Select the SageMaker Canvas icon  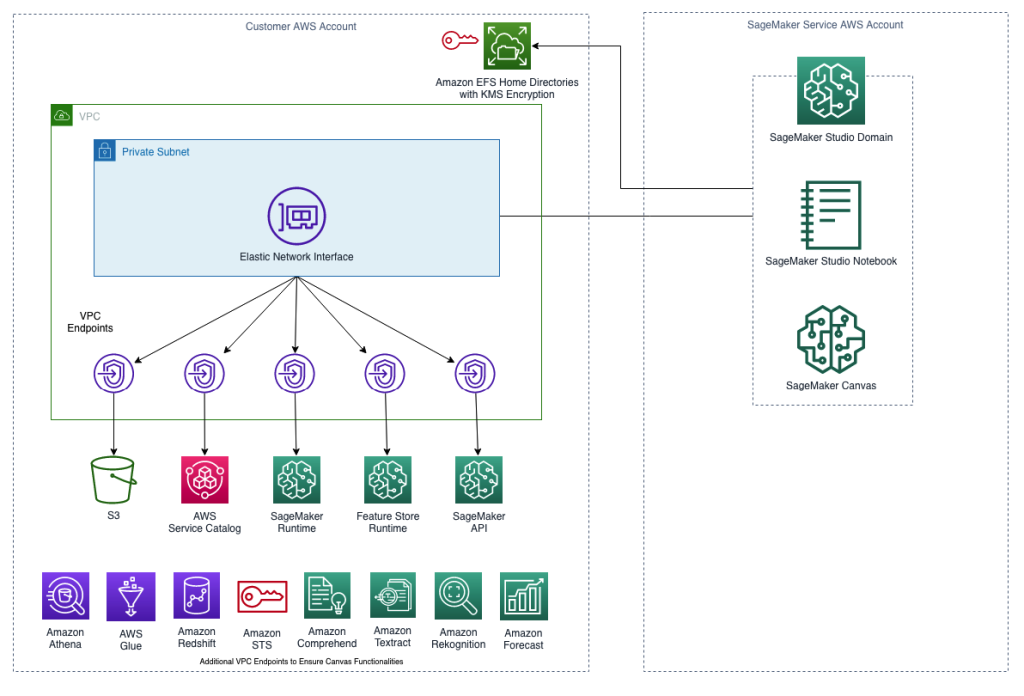(x=830, y=340)
